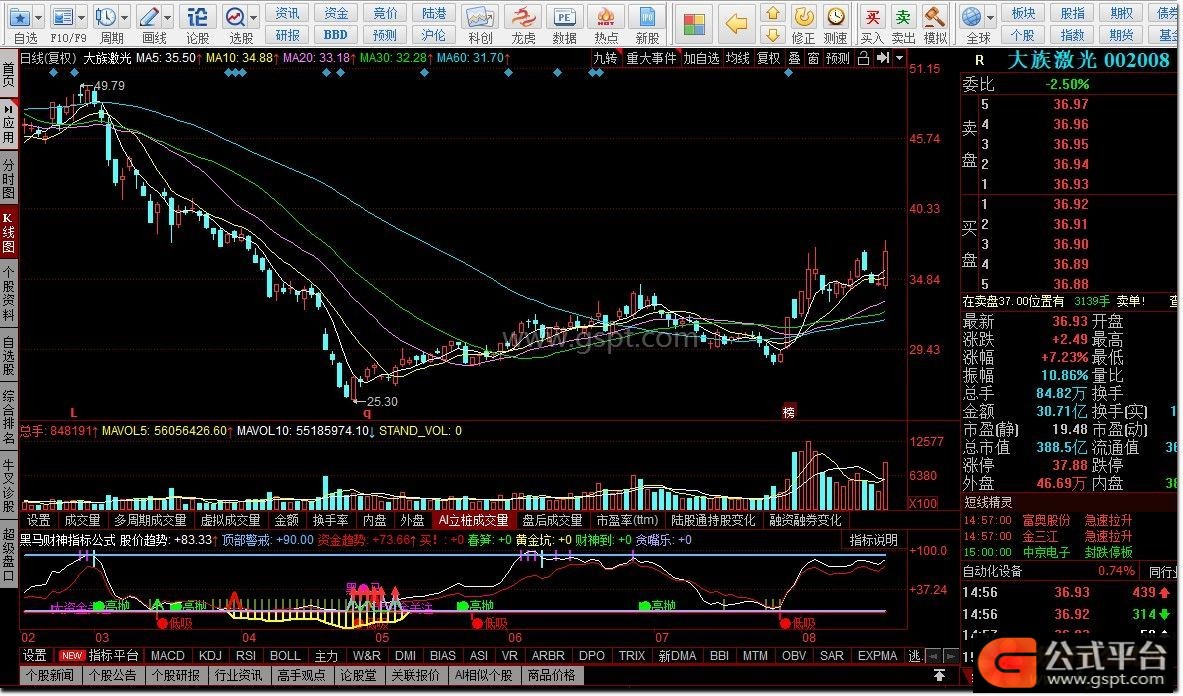The height and width of the screenshot is (696, 1183).
Task: Select the 分时图 sidebar tab
Action: click(8, 178)
